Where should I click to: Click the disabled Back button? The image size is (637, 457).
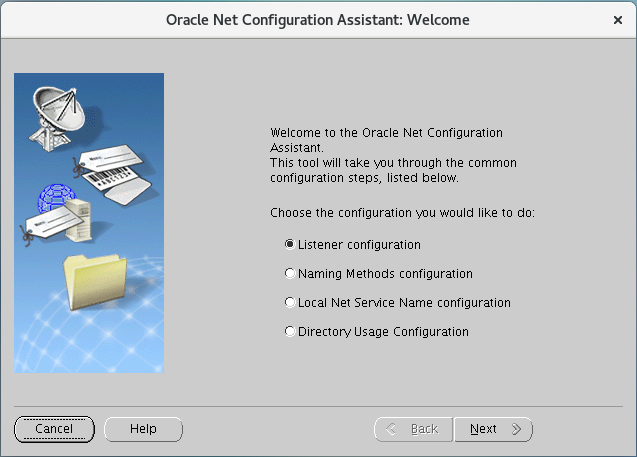(413, 429)
